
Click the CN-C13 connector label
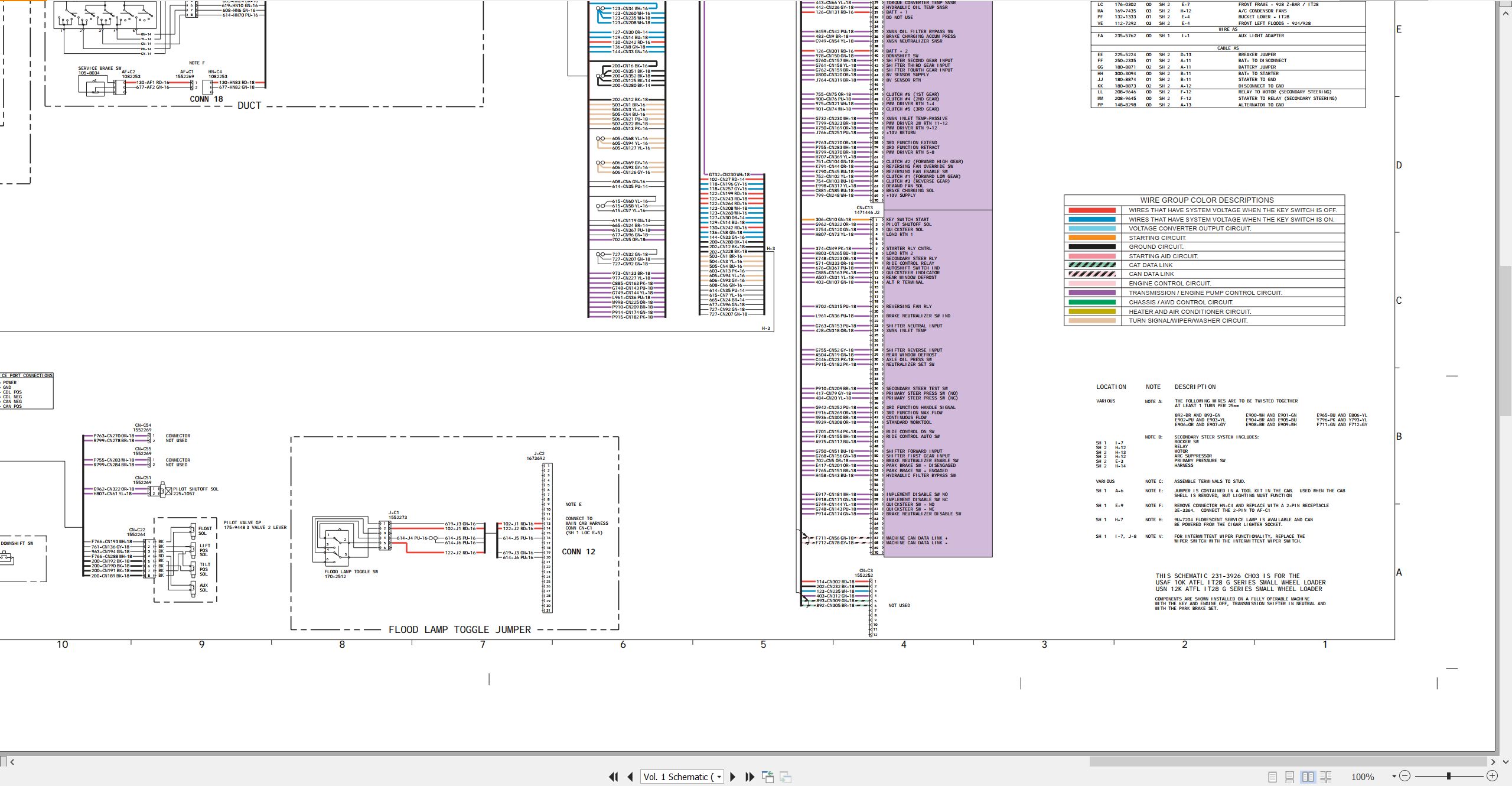(x=864, y=208)
